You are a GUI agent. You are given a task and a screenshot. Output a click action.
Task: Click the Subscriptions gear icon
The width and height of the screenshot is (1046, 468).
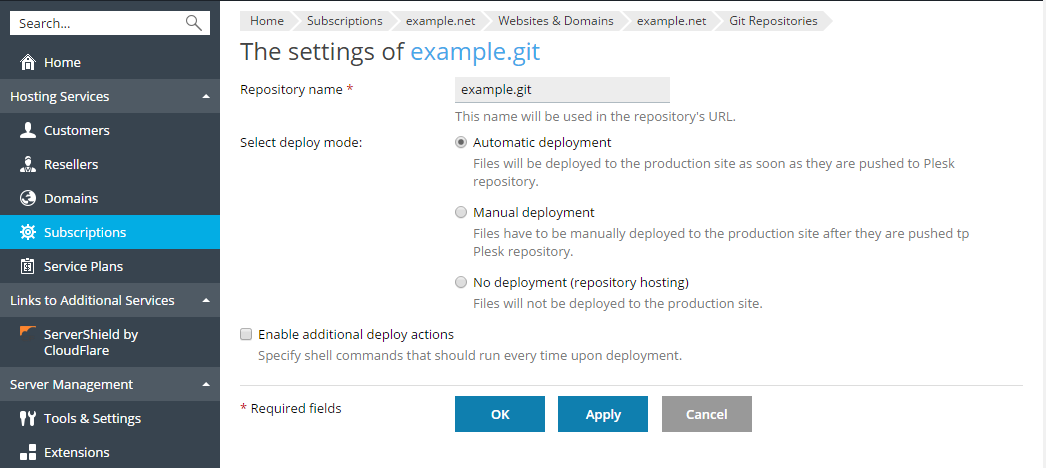click(28, 232)
